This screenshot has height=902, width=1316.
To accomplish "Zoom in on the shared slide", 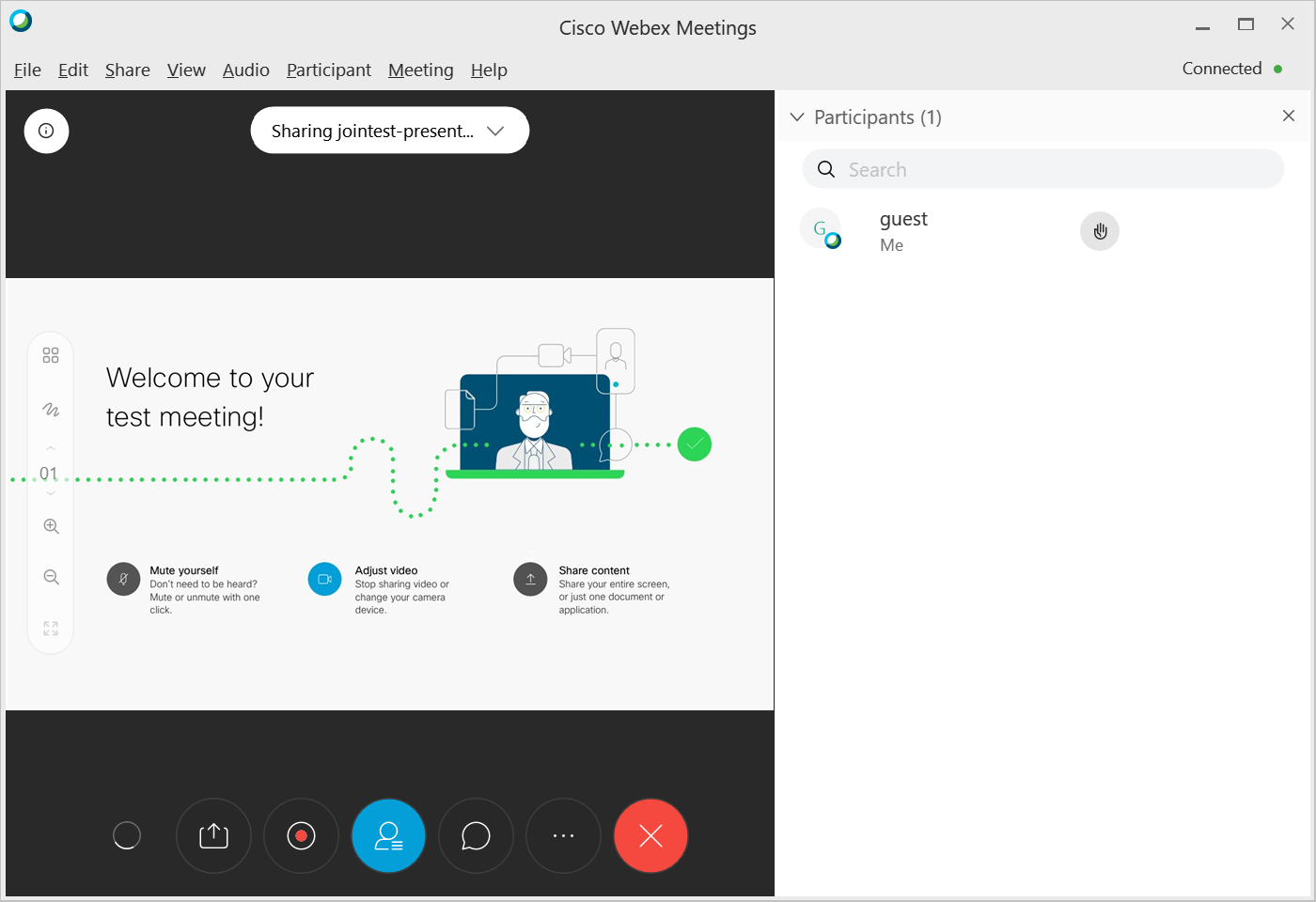I will coord(51,526).
